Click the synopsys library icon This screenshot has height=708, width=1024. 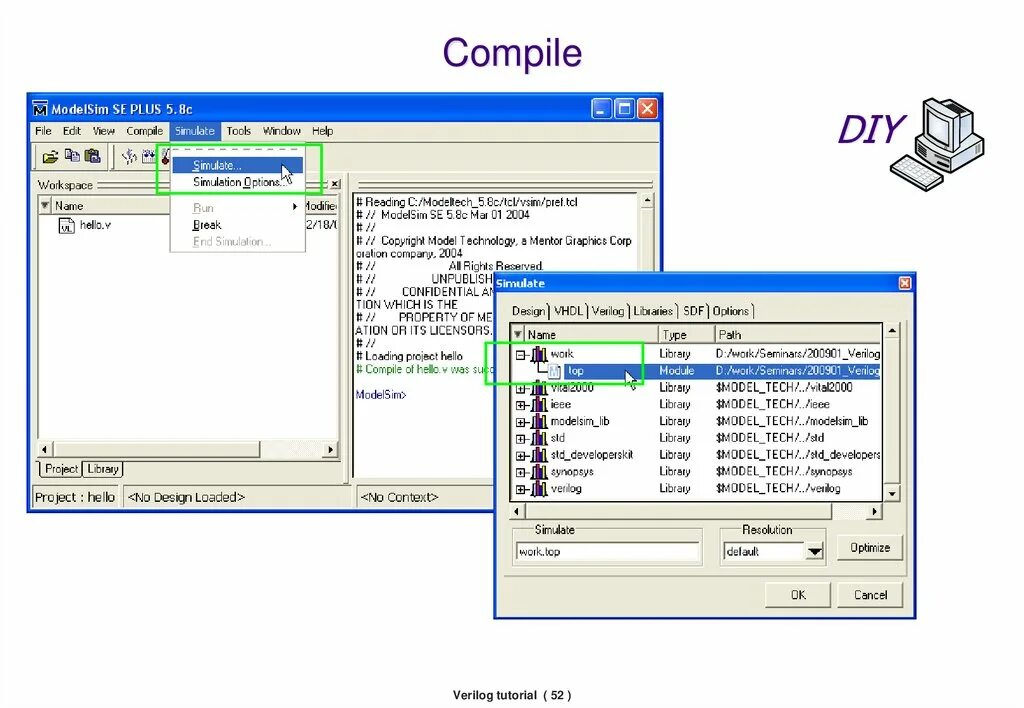pos(539,472)
